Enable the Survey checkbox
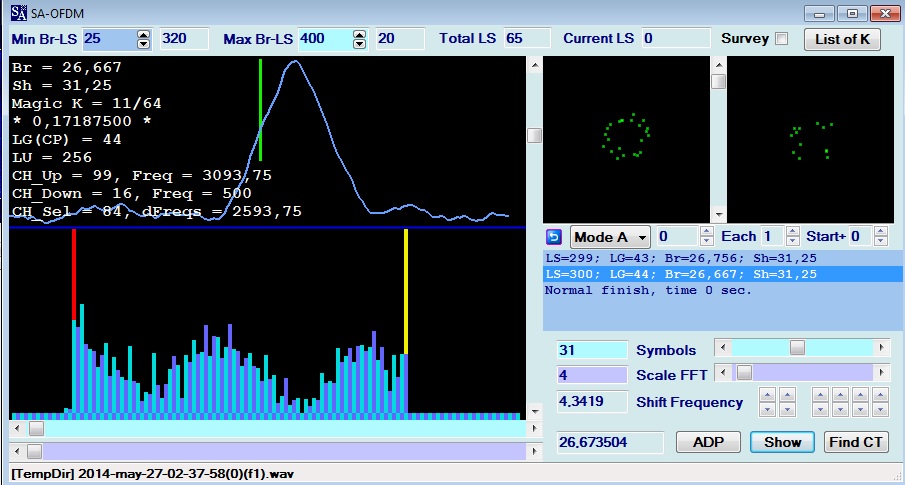This screenshot has height=485, width=905. coord(781,39)
